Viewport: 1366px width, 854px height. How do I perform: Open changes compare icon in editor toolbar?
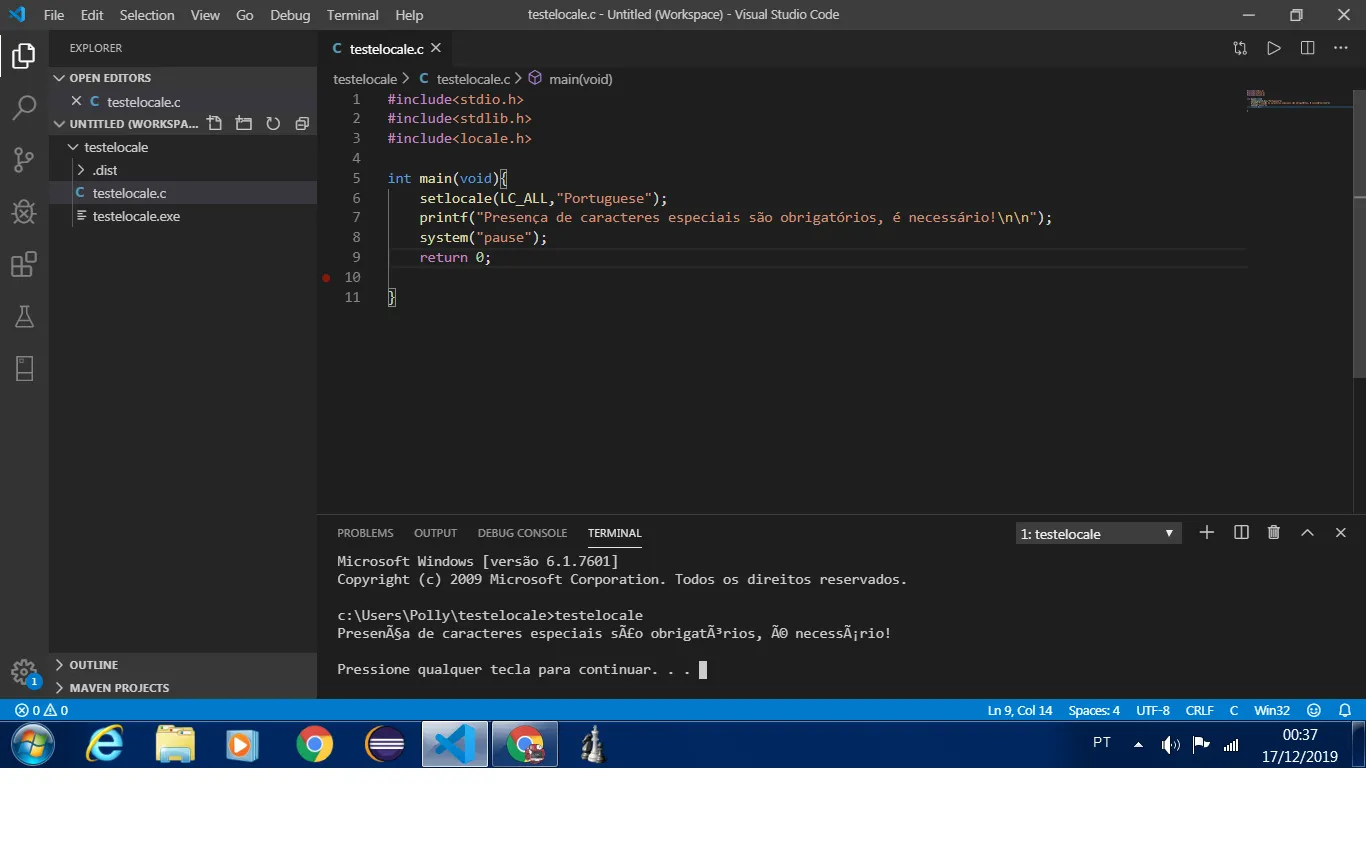coord(1240,48)
